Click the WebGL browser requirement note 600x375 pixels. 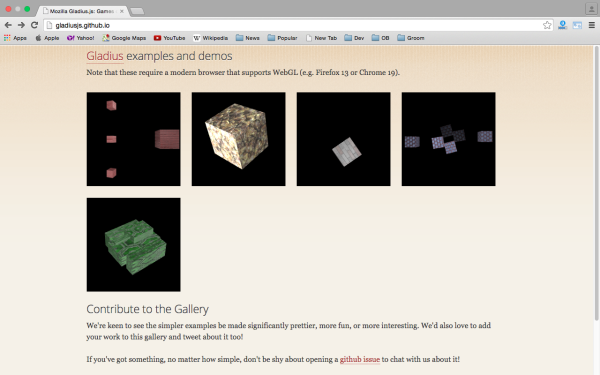(243, 72)
